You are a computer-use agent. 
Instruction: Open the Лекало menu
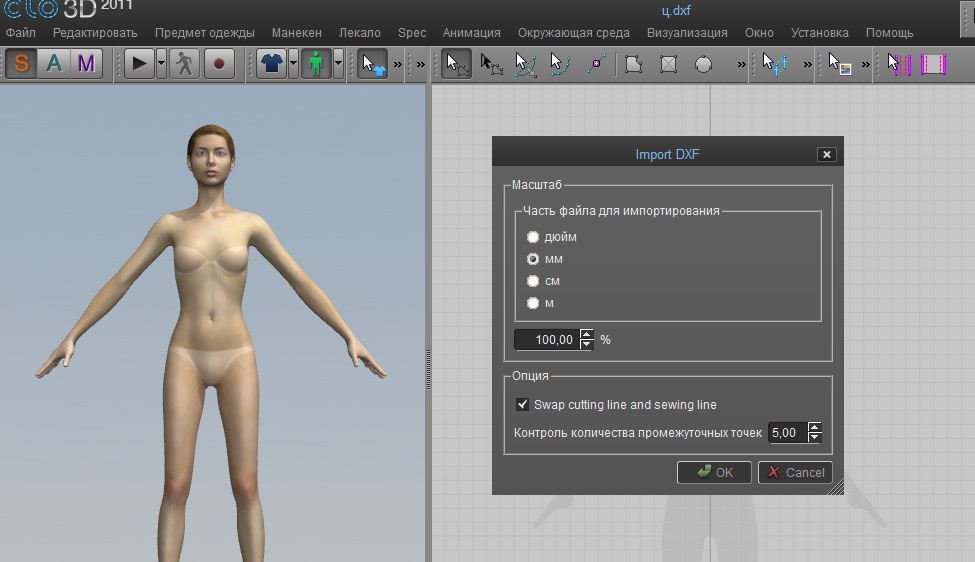pos(359,33)
